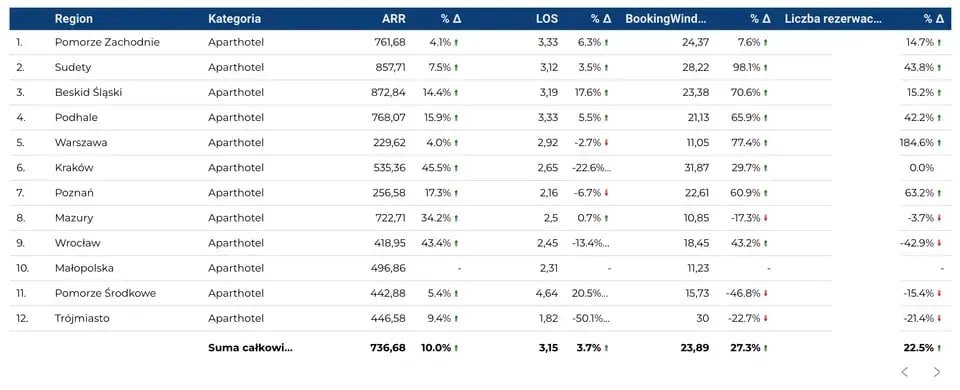
Task: Click the green arrow next to total ARR 10.0%
Action: 456,348
